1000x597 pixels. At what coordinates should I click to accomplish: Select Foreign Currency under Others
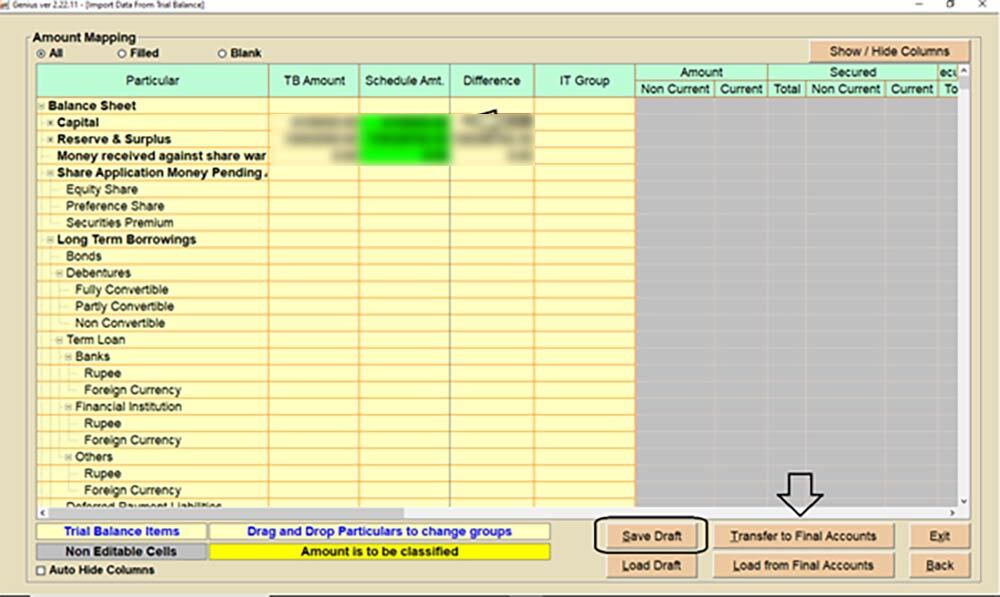pos(132,490)
